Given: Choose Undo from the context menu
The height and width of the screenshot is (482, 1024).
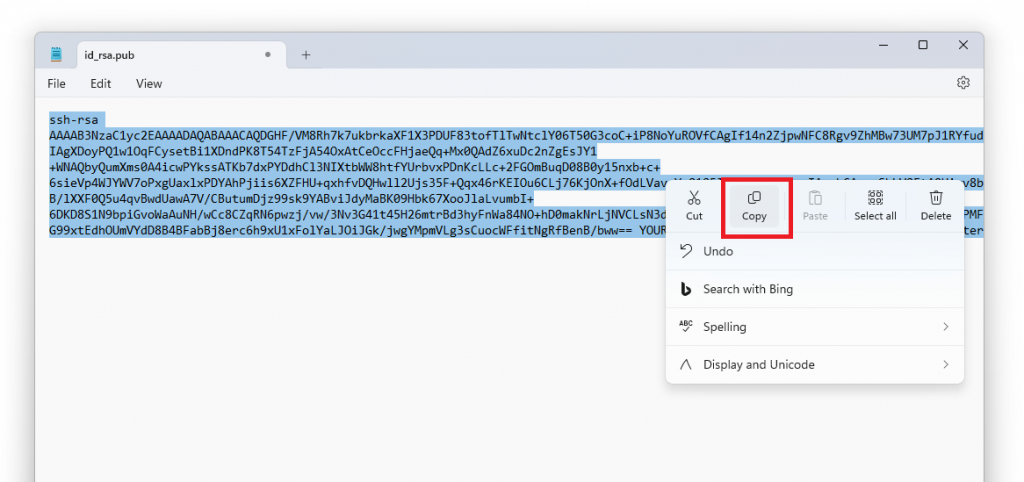Looking at the screenshot, I should pos(814,251).
